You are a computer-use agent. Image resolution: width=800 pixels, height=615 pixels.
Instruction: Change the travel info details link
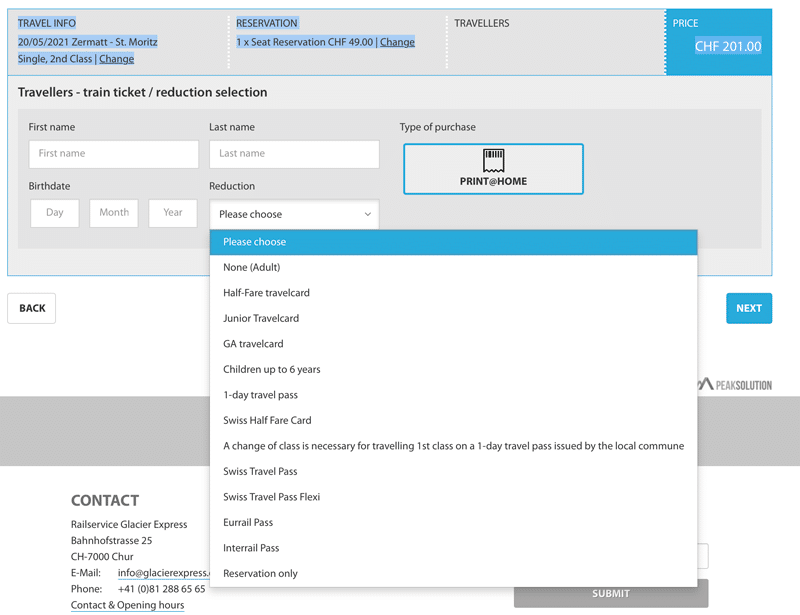pyautogui.click(x=116, y=59)
